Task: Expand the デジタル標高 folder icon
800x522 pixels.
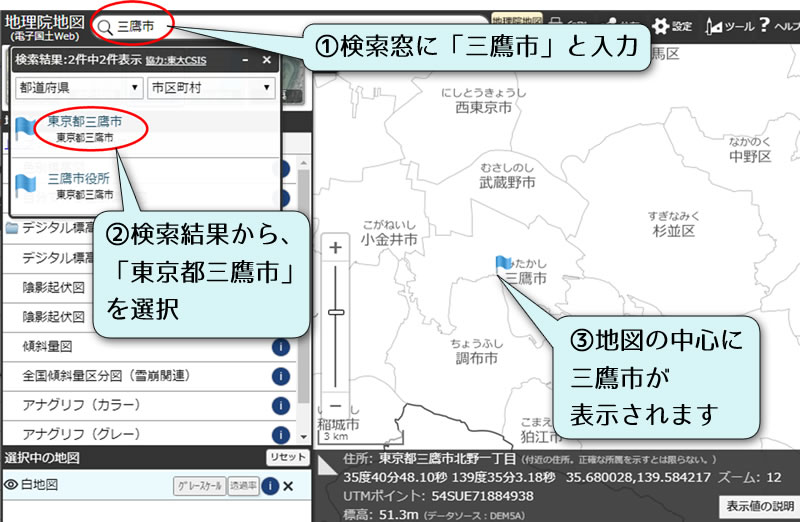Action: 12,228
